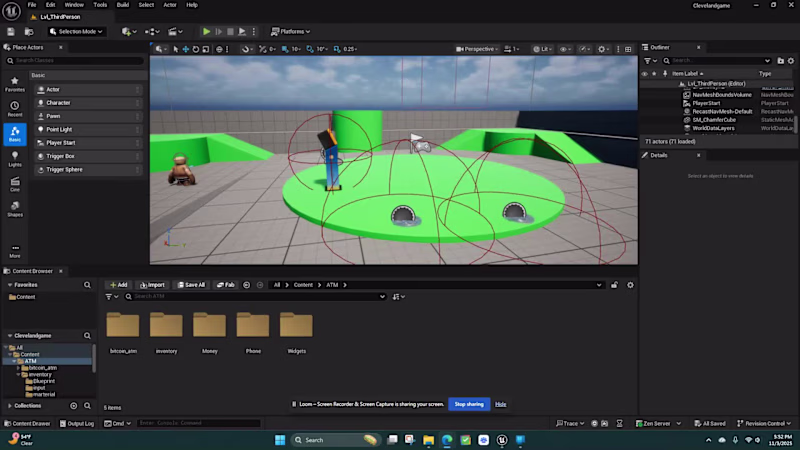Image resolution: width=800 pixels, height=450 pixels.
Task: Toggle the Outliner visibility eye column
Action: pos(645,73)
